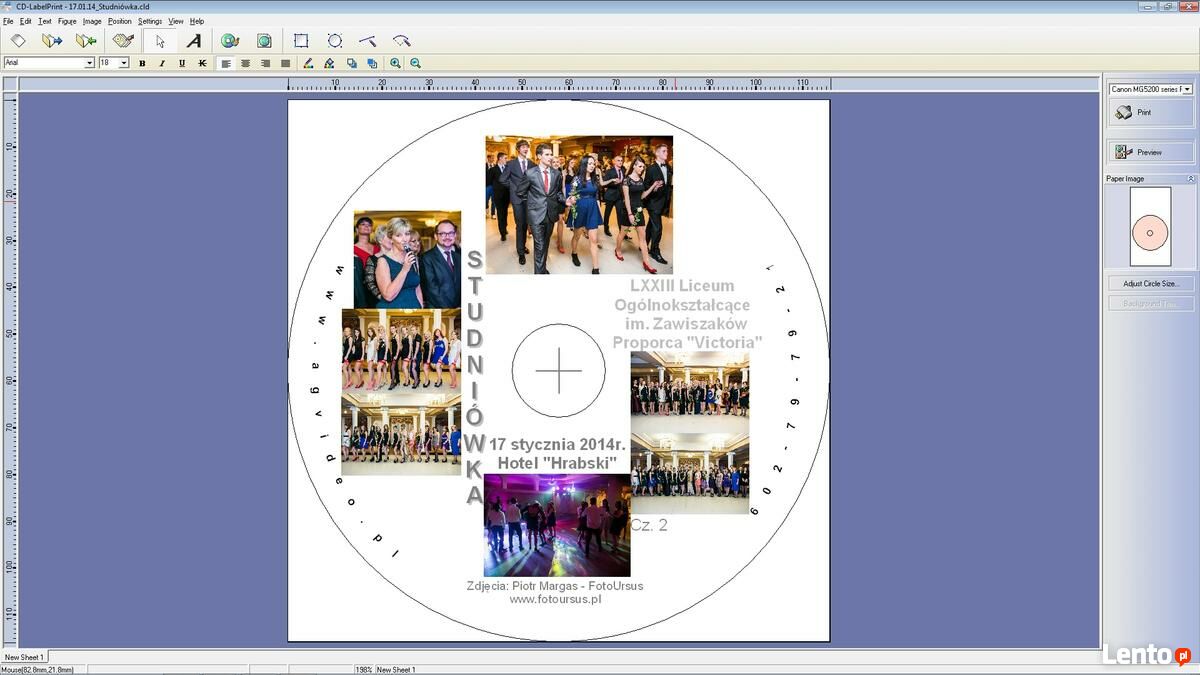The width and height of the screenshot is (1200, 675).
Task: Open the Figure menu
Action: tap(67, 21)
